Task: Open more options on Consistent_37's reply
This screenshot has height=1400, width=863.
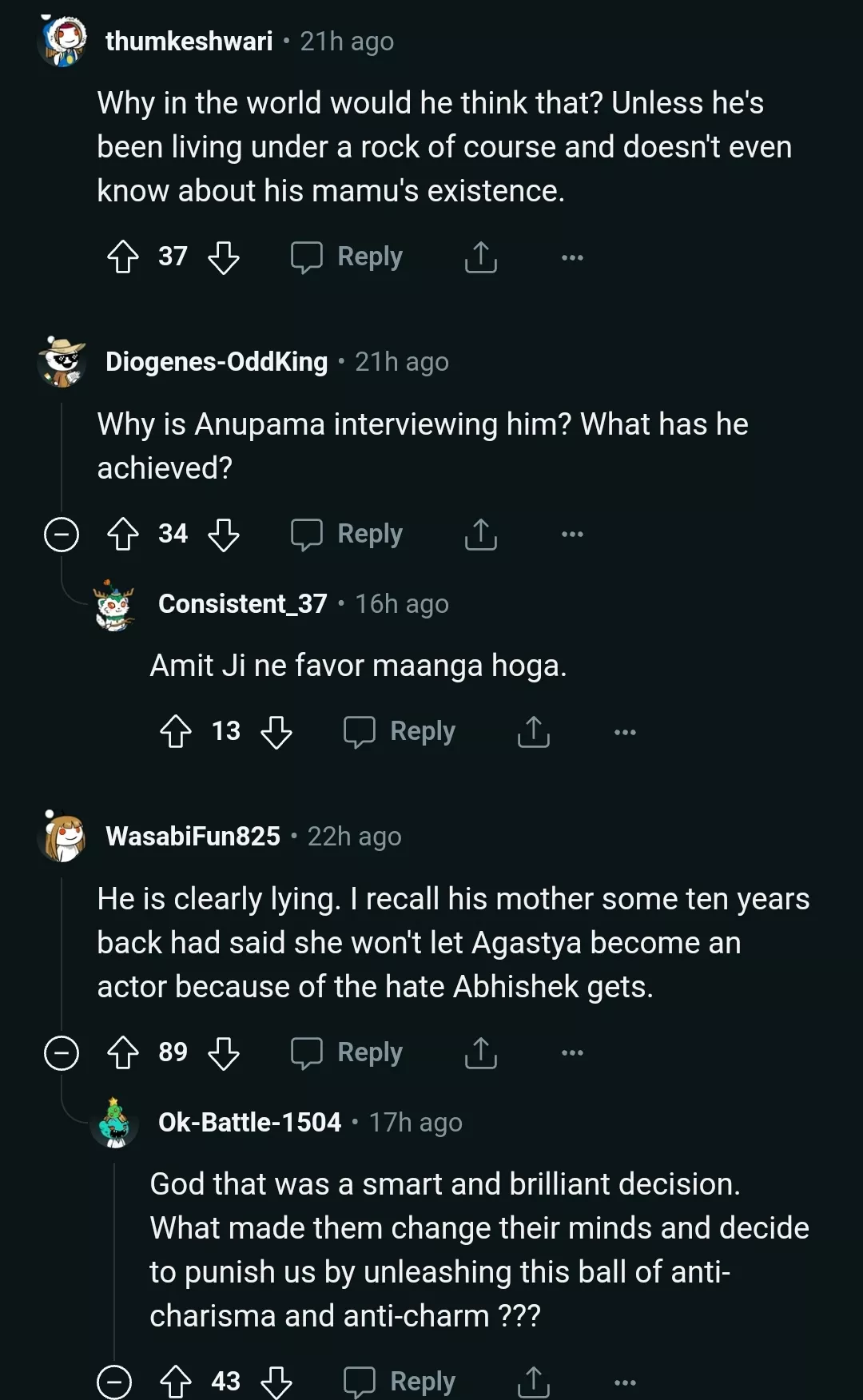Action: 625,731
